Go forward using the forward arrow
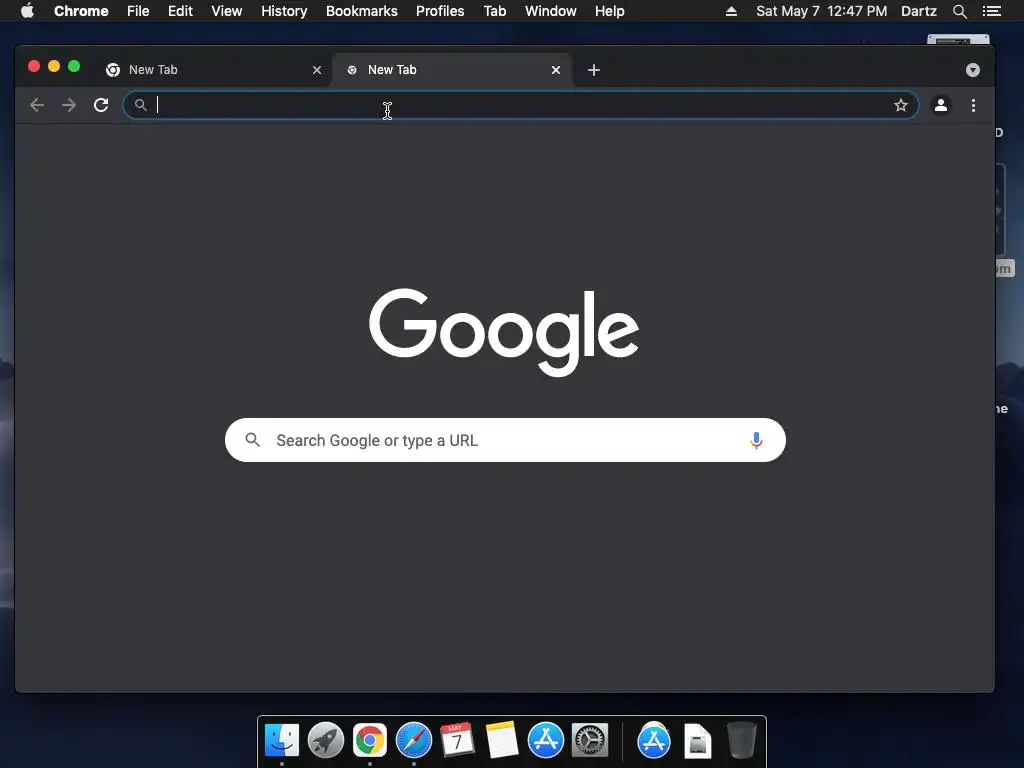This screenshot has height=768, width=1024. click(69, 105)
